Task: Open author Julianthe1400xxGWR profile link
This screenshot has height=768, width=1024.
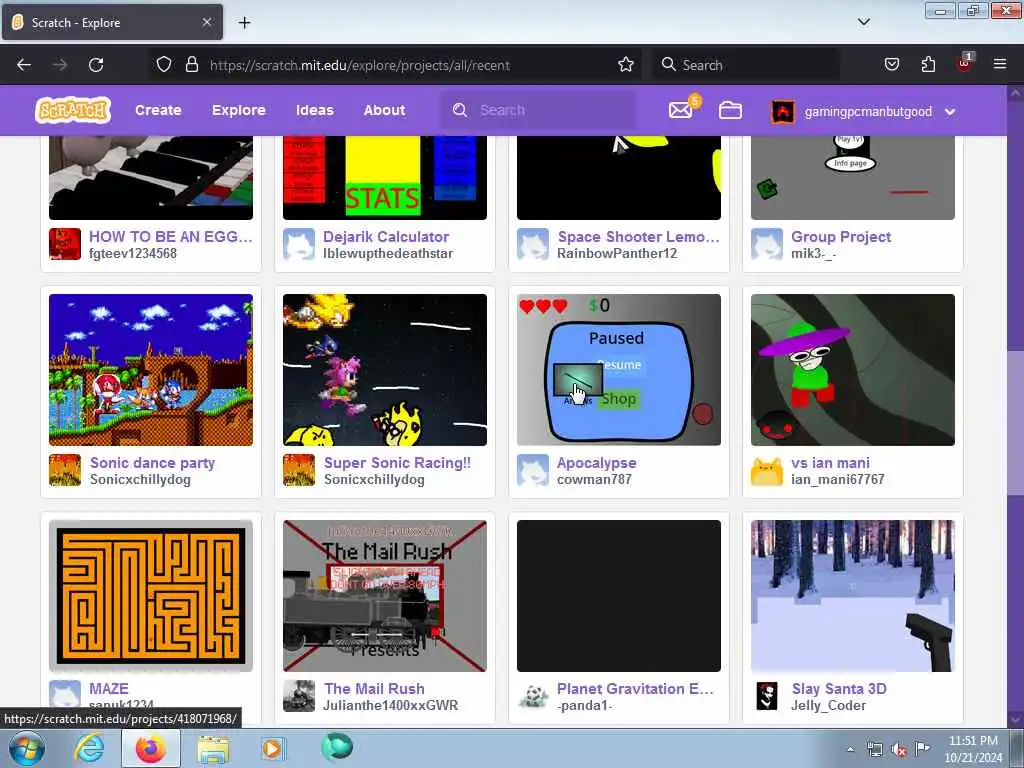Action: (x=391, y=705)
